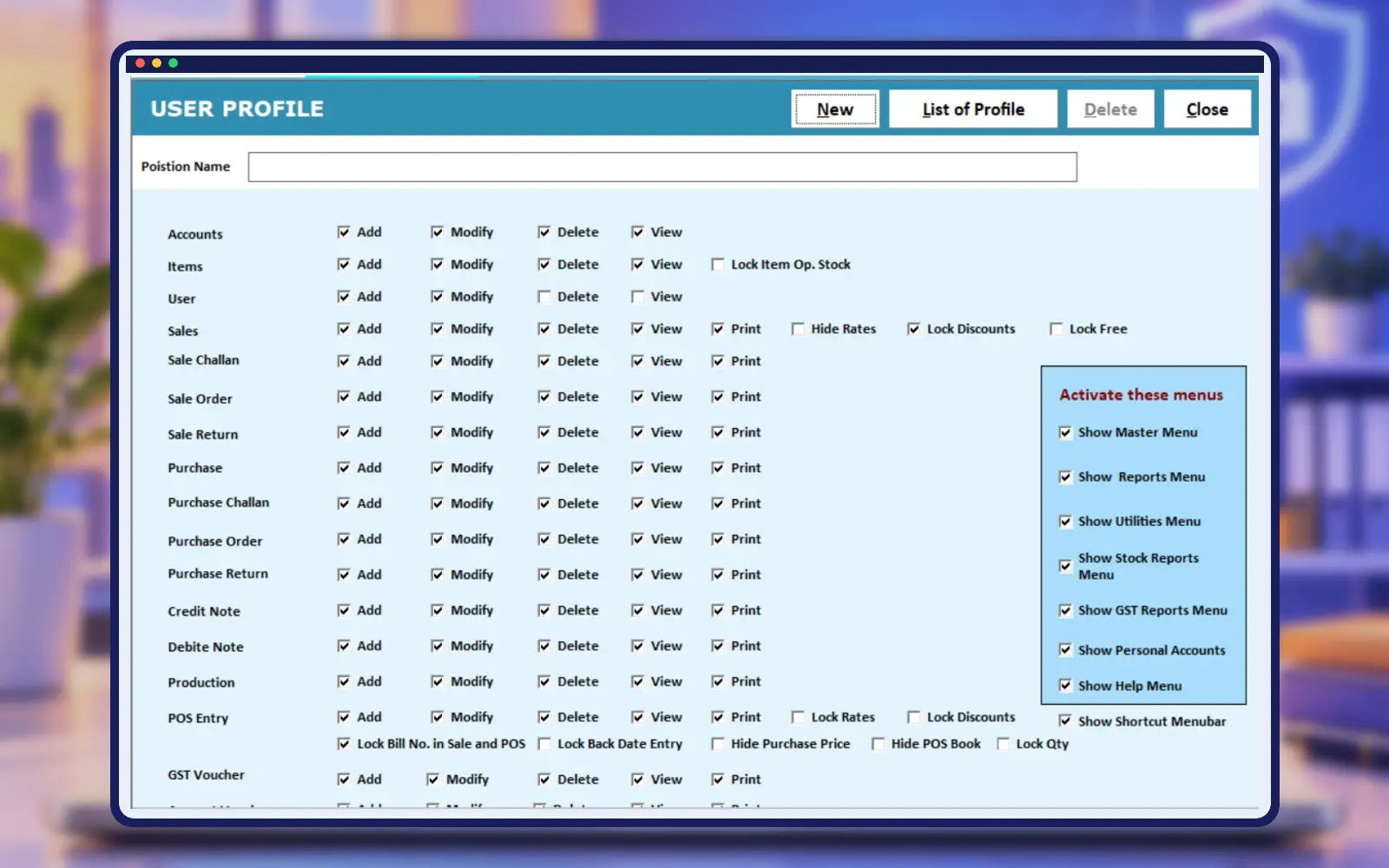The width and height of the screenshot is (1389, 868).
Task: Toggle Modify checkbox for Sale Order
Action: (x=437, y=397)
